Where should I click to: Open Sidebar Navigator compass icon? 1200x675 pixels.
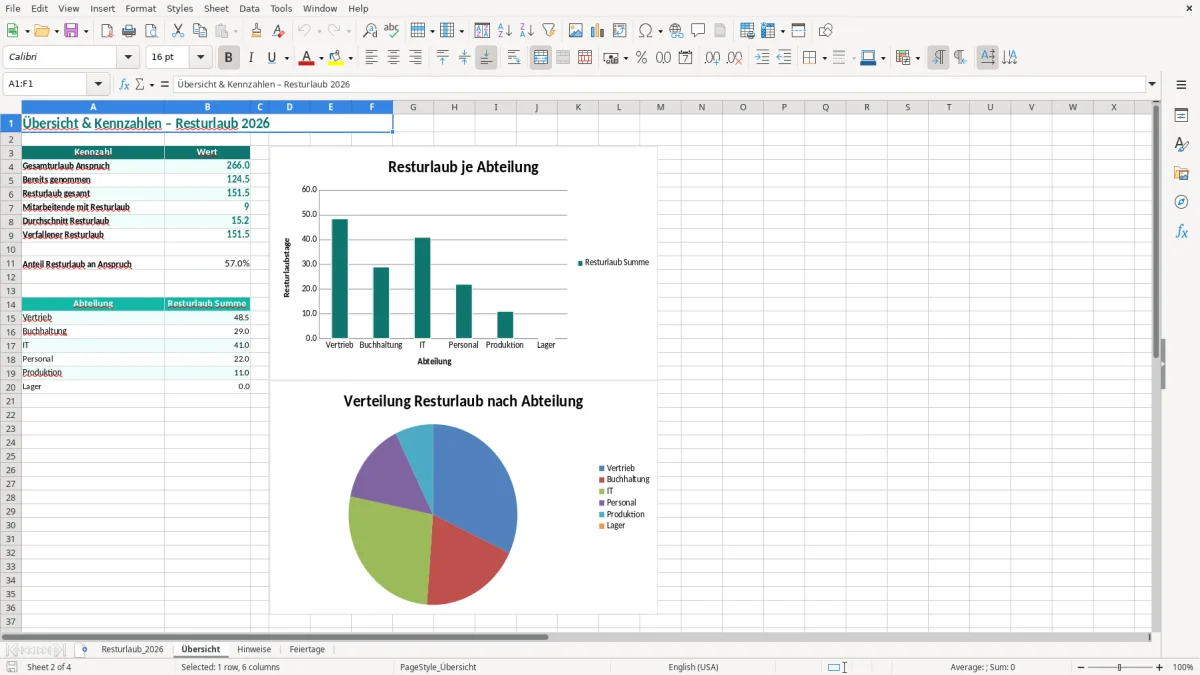tap(1181, 202)
